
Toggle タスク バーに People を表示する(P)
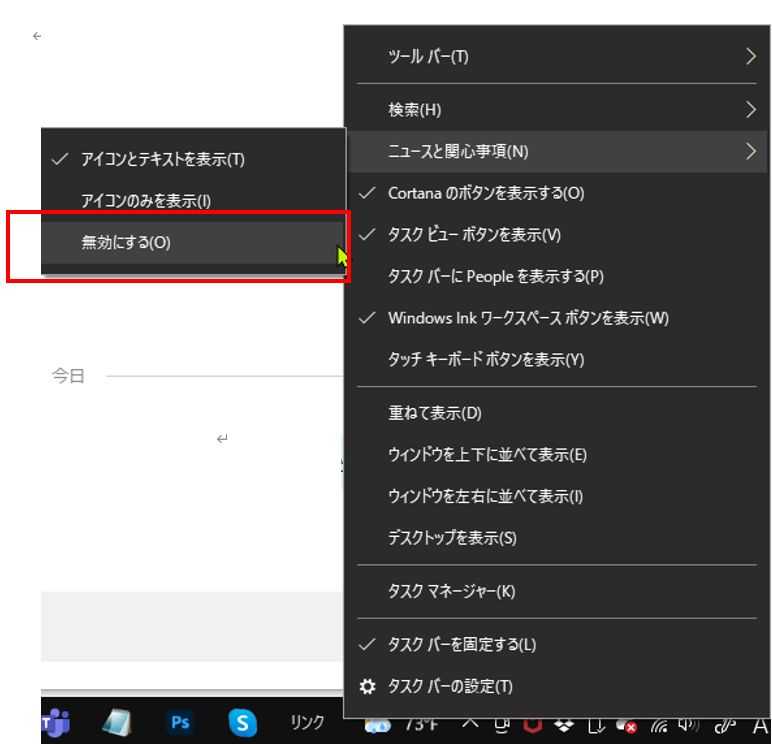coord(556,276)
